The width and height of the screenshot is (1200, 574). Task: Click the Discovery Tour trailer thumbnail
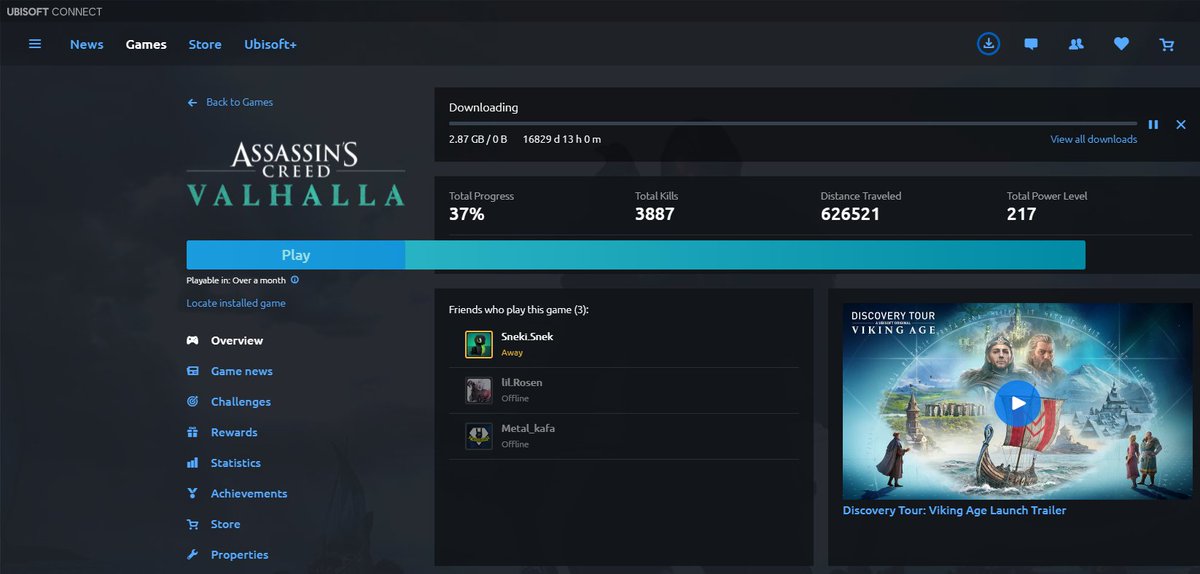point(1017,401)
